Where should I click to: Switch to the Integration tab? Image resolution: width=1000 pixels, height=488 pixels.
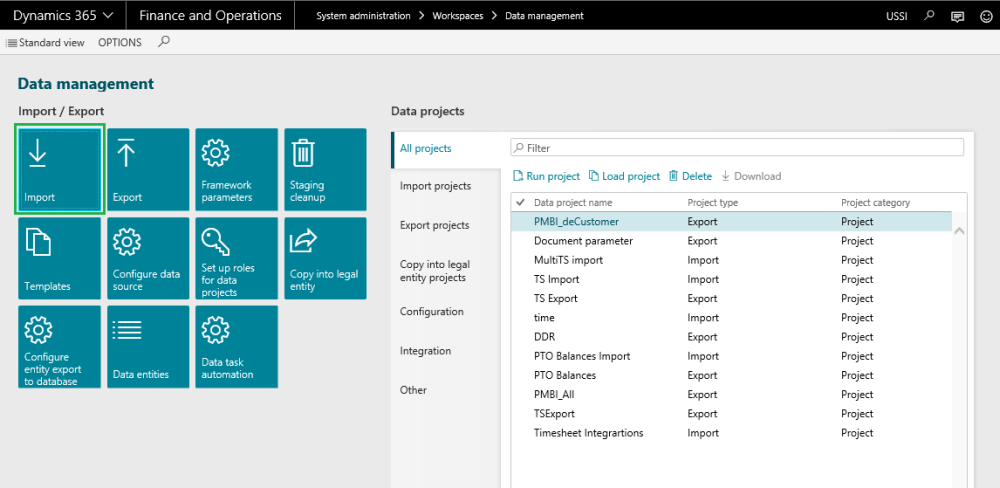[x=425, y=351]
